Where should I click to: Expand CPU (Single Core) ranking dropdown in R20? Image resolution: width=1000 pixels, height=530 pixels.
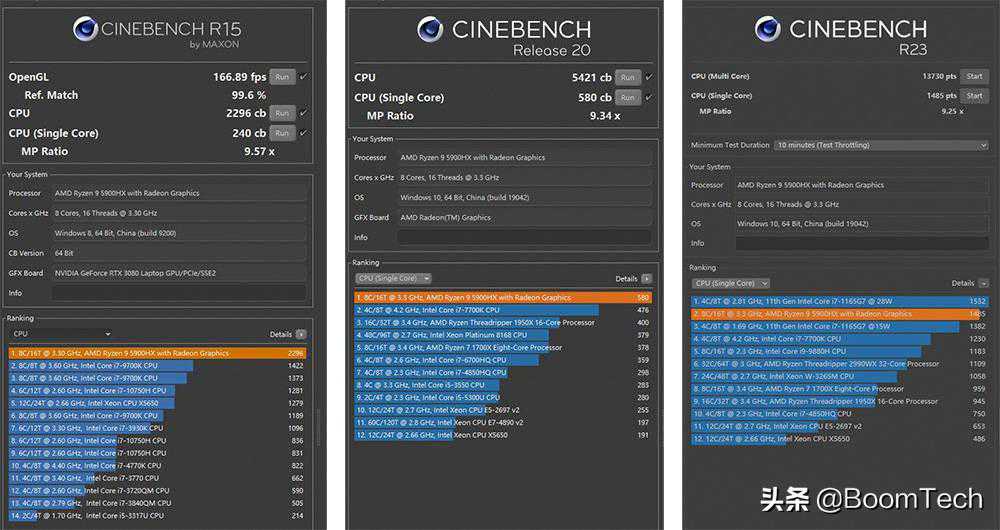[393, 278]
